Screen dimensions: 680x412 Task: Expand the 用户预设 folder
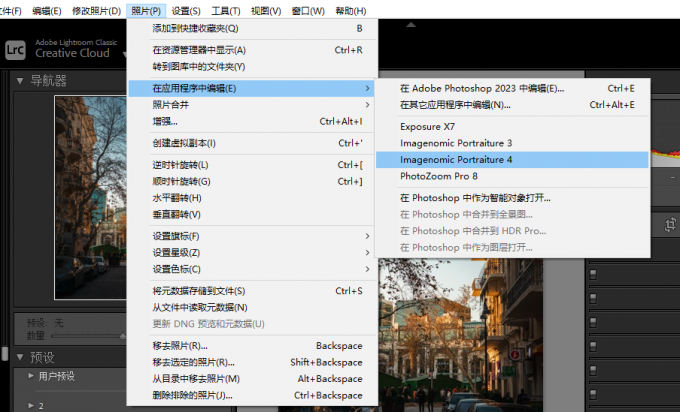pyautogui.click(x=29, y=376)
